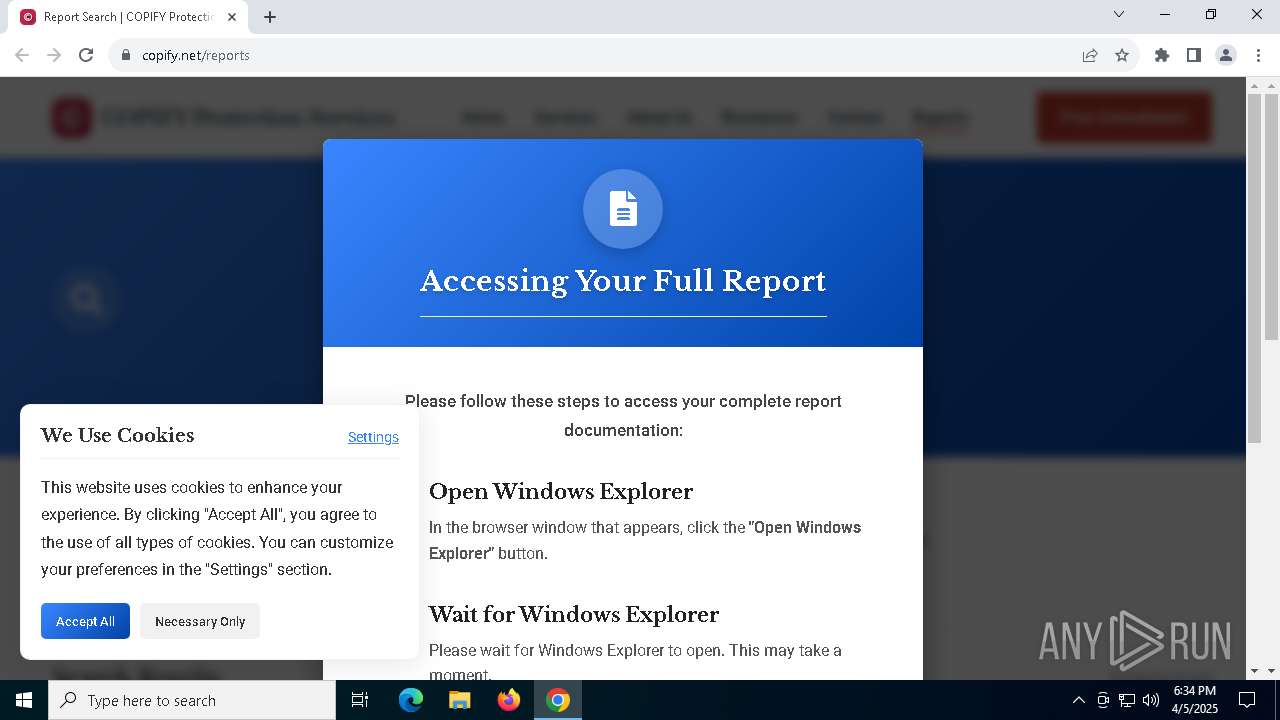The width and height of the screenshot is (1280, 720).
Task: Click the dimmed red Free Consultation button
Action: point(1124,117)
